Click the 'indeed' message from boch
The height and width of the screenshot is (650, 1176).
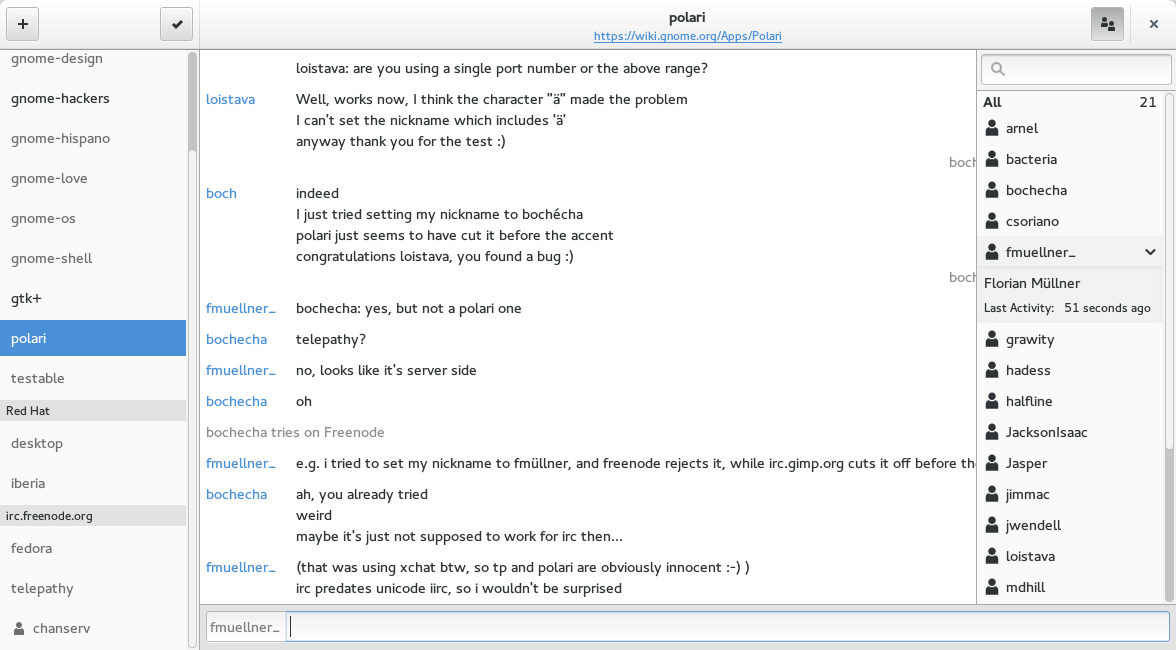(317, 193)
